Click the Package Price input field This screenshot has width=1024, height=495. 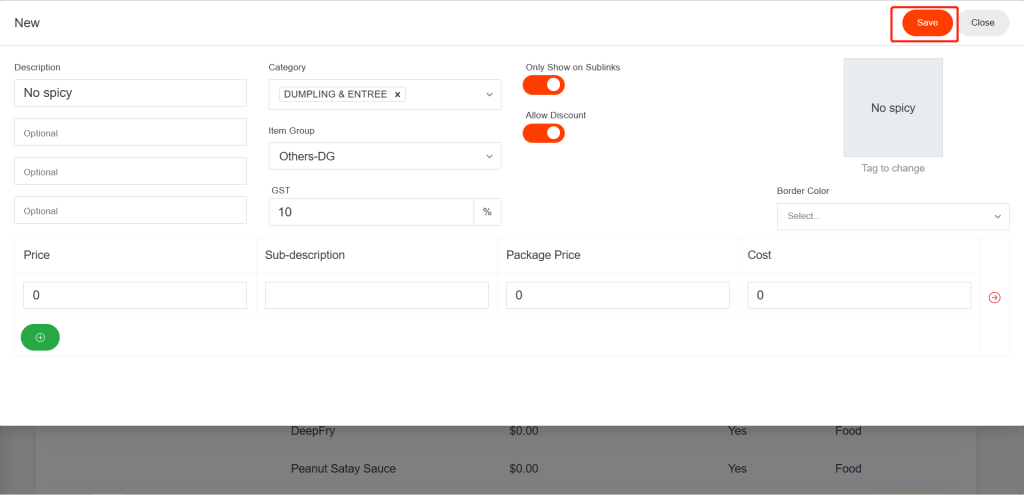tap(618, 296)
